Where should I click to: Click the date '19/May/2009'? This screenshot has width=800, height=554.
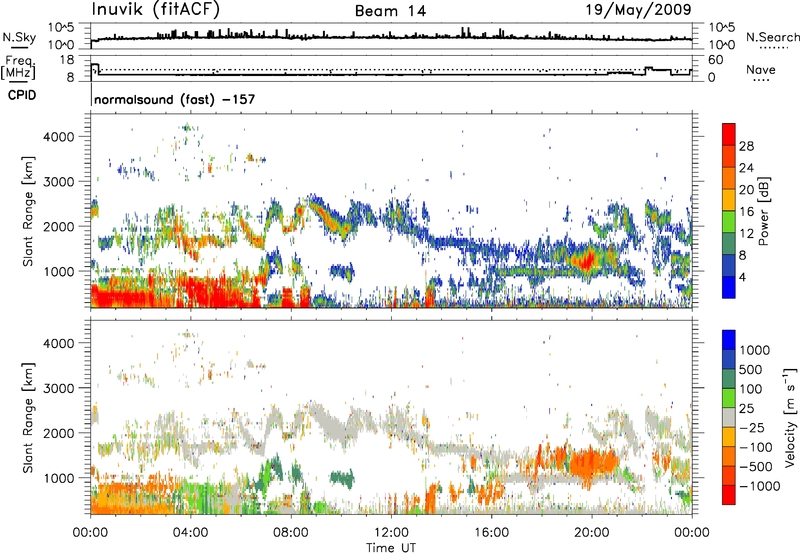[638, 9]
